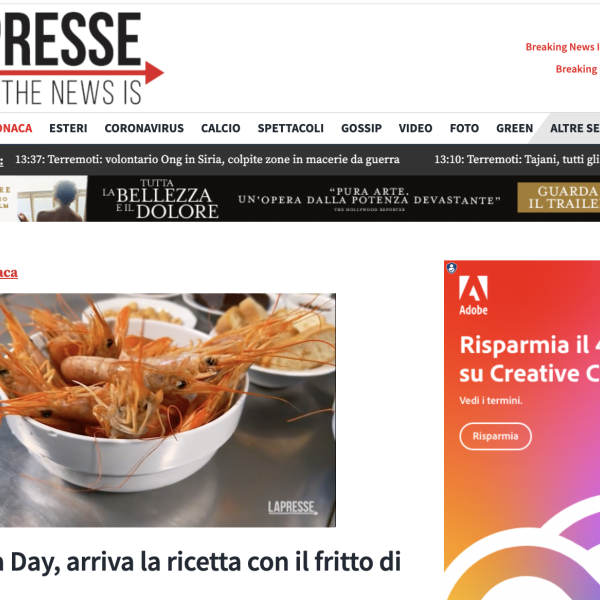600x600 pixels.
Task: Click the LaPresse logo header
Action: [x=82, y=58]
